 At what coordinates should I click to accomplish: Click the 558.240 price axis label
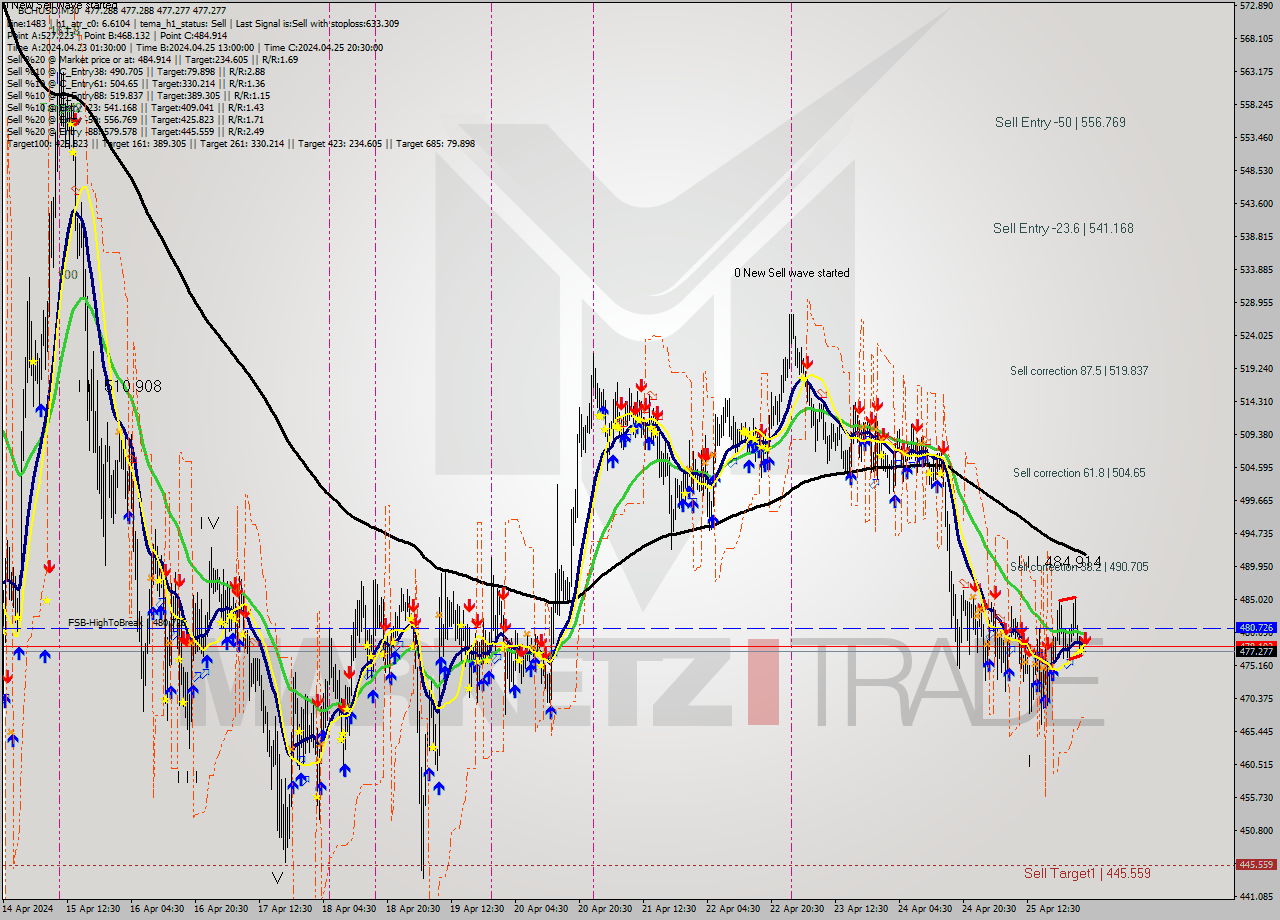coord(1257,104)
